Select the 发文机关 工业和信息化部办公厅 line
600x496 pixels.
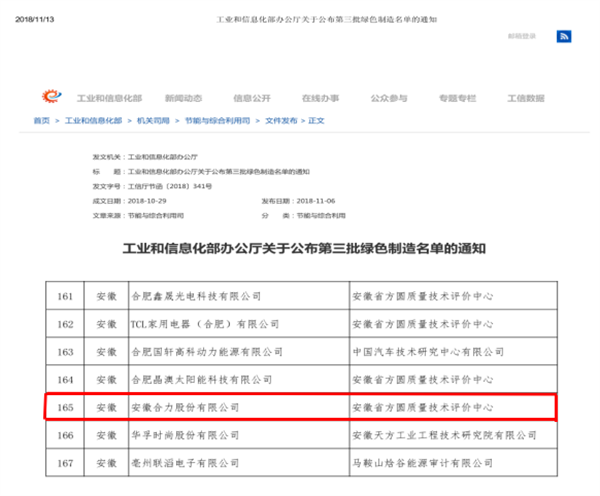click(x=145, y=157)
